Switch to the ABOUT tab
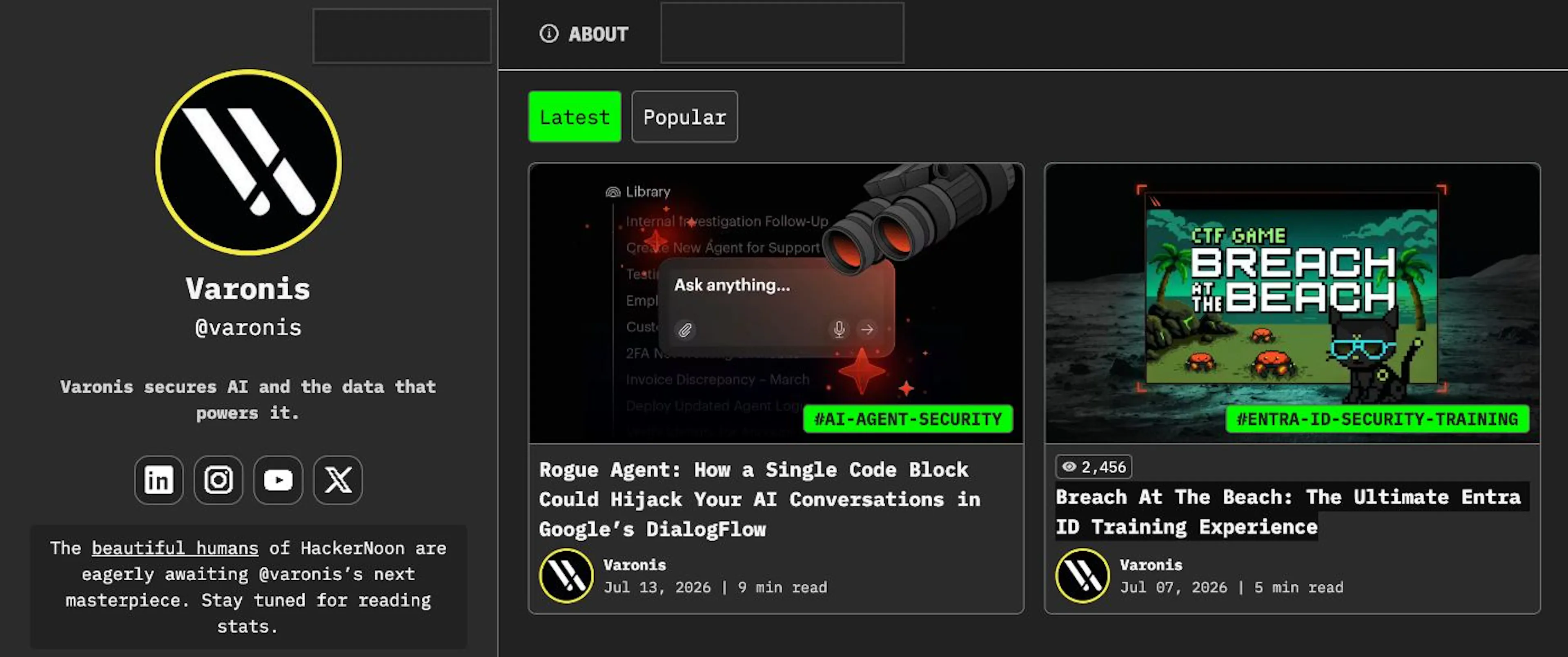The width and height of the screenshot is (1568, 657). coord(584,34)
